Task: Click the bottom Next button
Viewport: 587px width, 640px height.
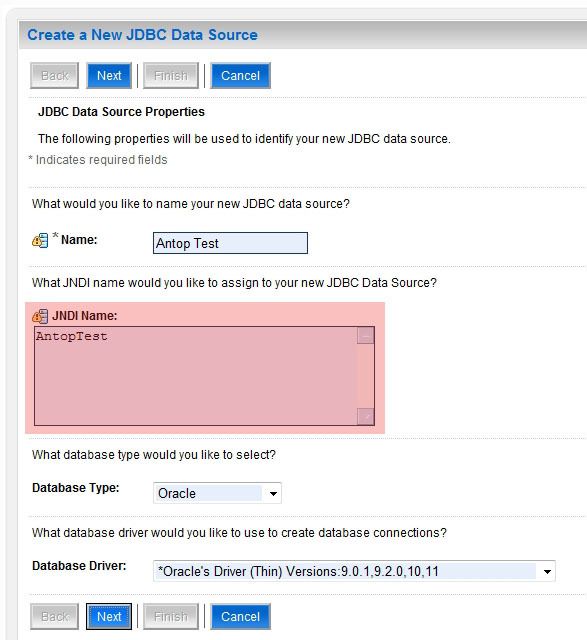Action: click(109, 616)
